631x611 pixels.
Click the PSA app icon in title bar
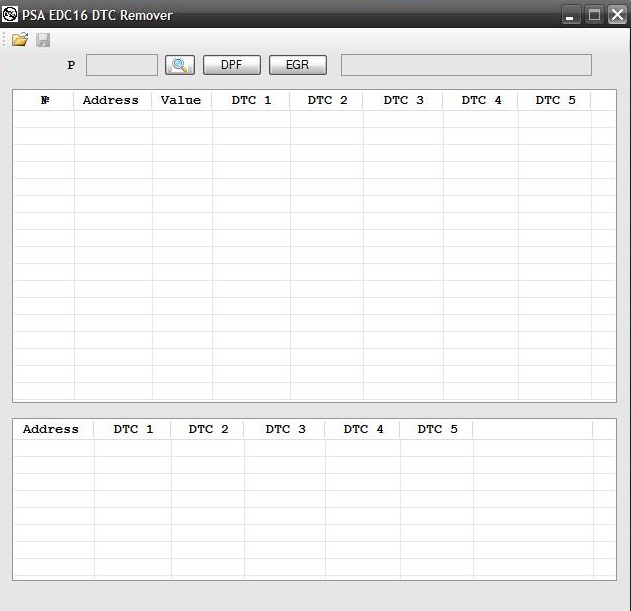coord(11,15)
